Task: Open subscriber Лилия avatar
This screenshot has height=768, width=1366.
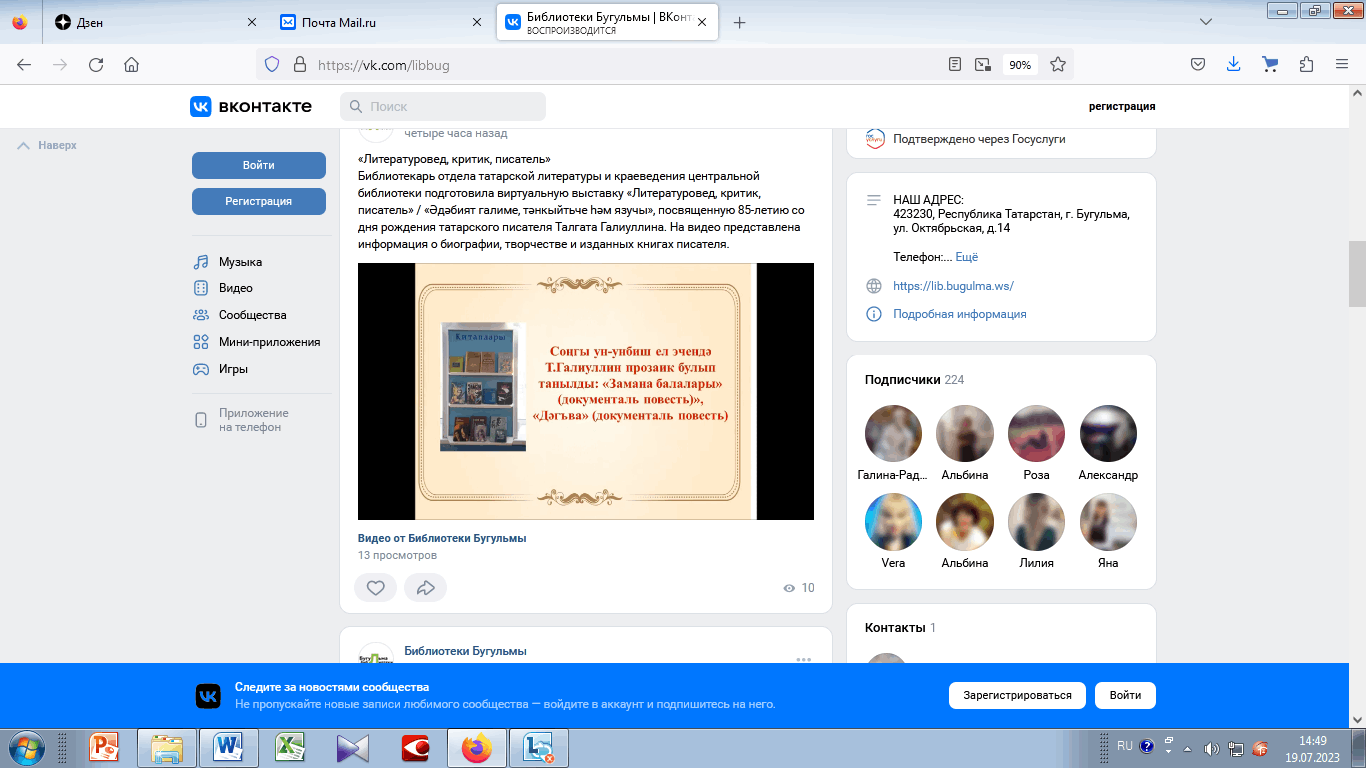Action: coord(1037,522)
